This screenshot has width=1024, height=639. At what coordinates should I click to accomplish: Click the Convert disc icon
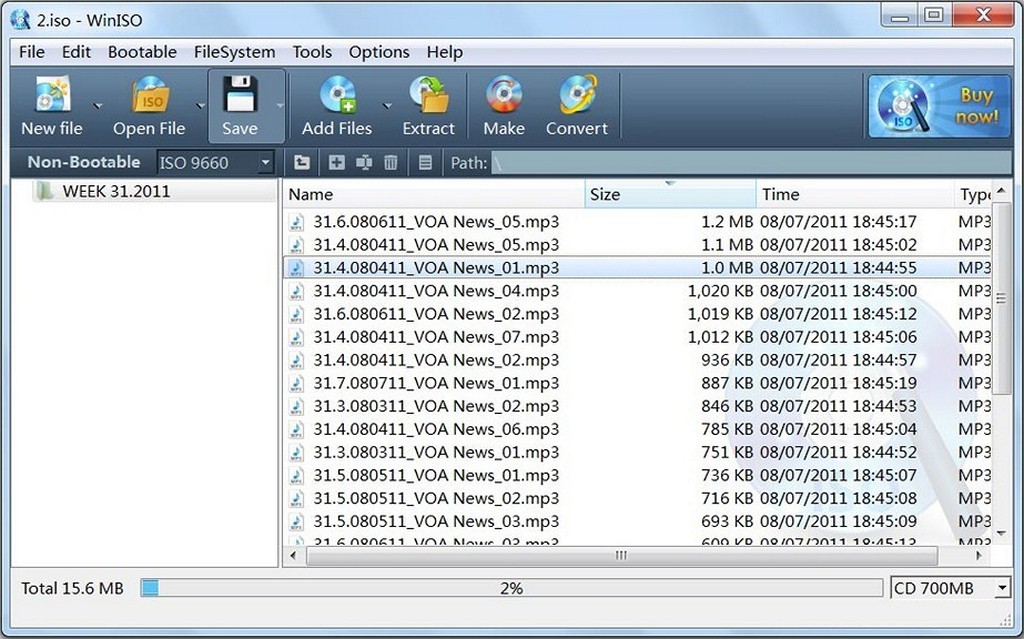click(x=578, y=95)
